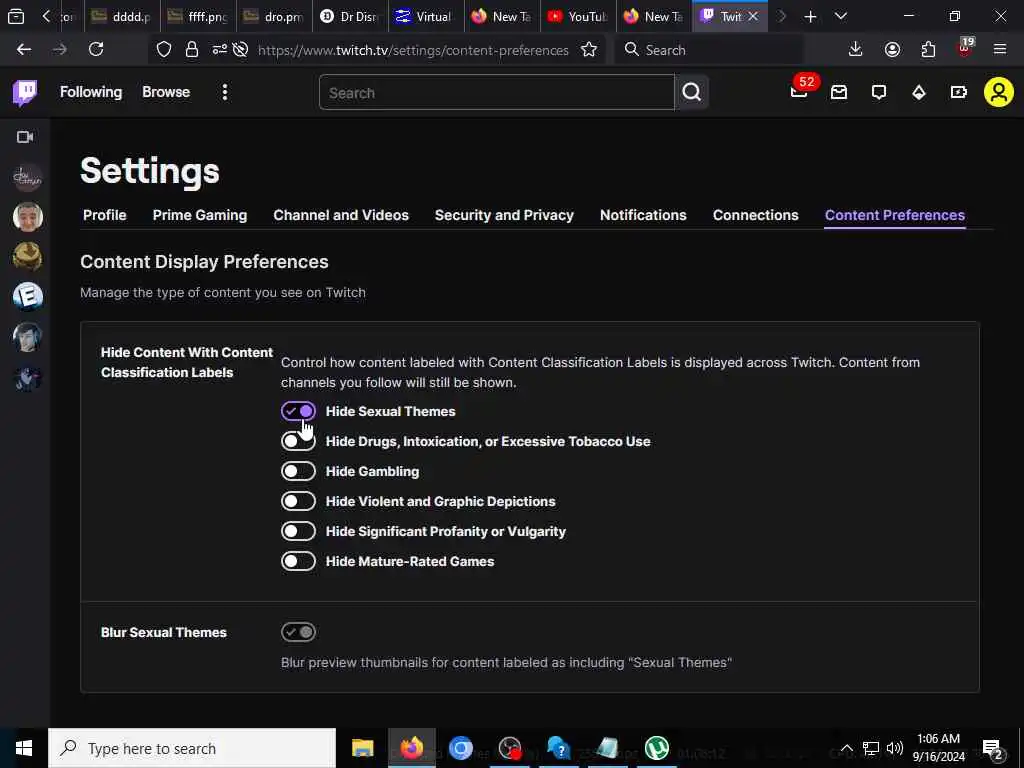The image size is (1024, 768).
Task: Open File Explorer from the taskbar
Action: coord(362,748)
